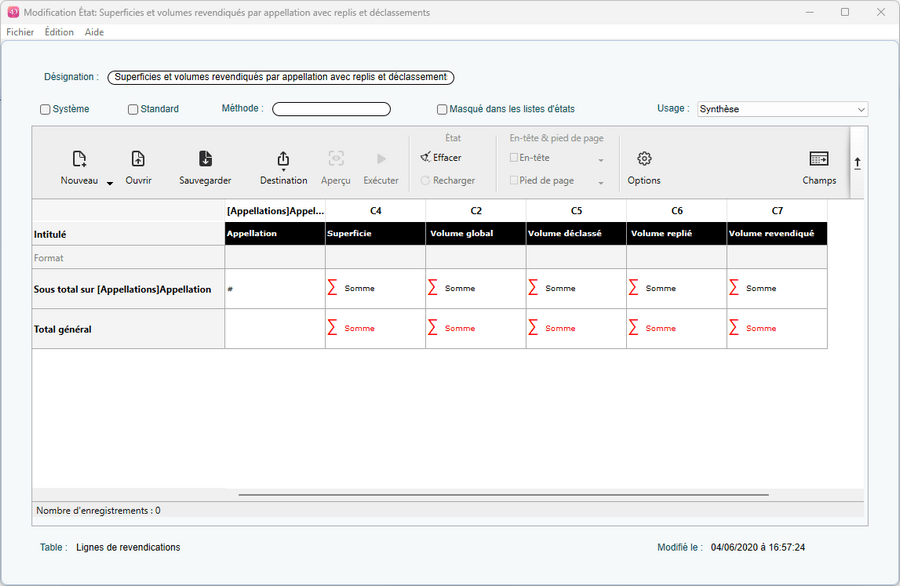Viewport: 900px width, 586px height.
Task: Collapse toolbar with the up arrow icon
Action: 857,163
